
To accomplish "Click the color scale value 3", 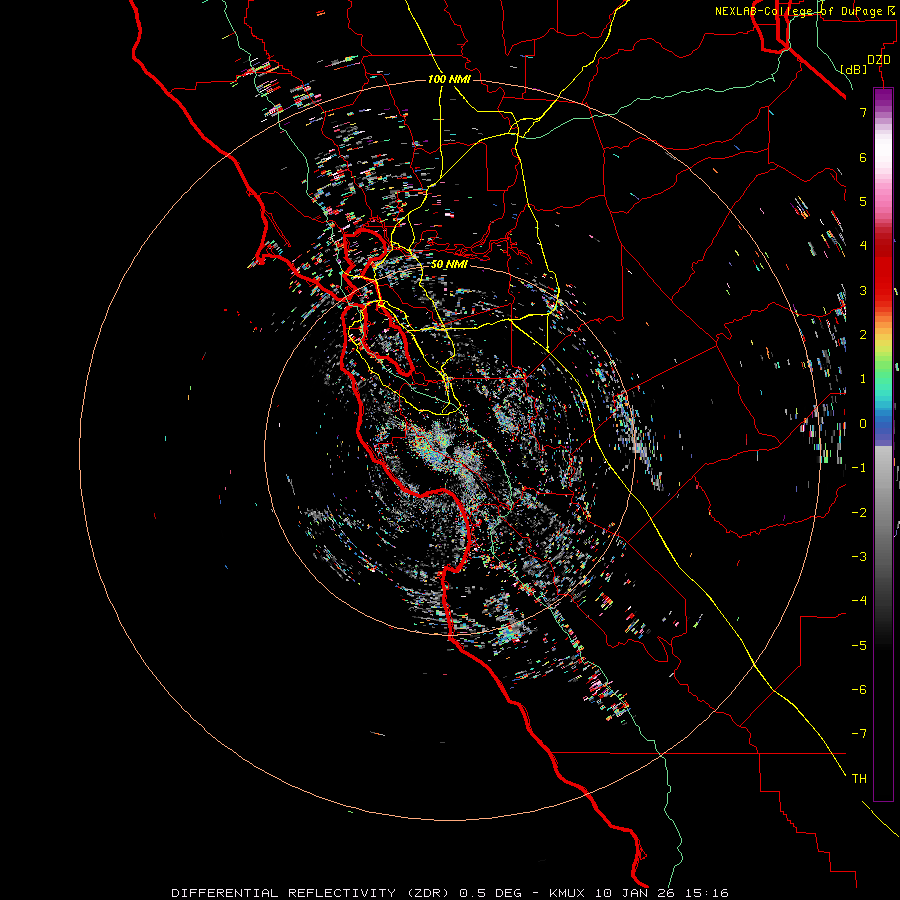I will tap(863, 290).
